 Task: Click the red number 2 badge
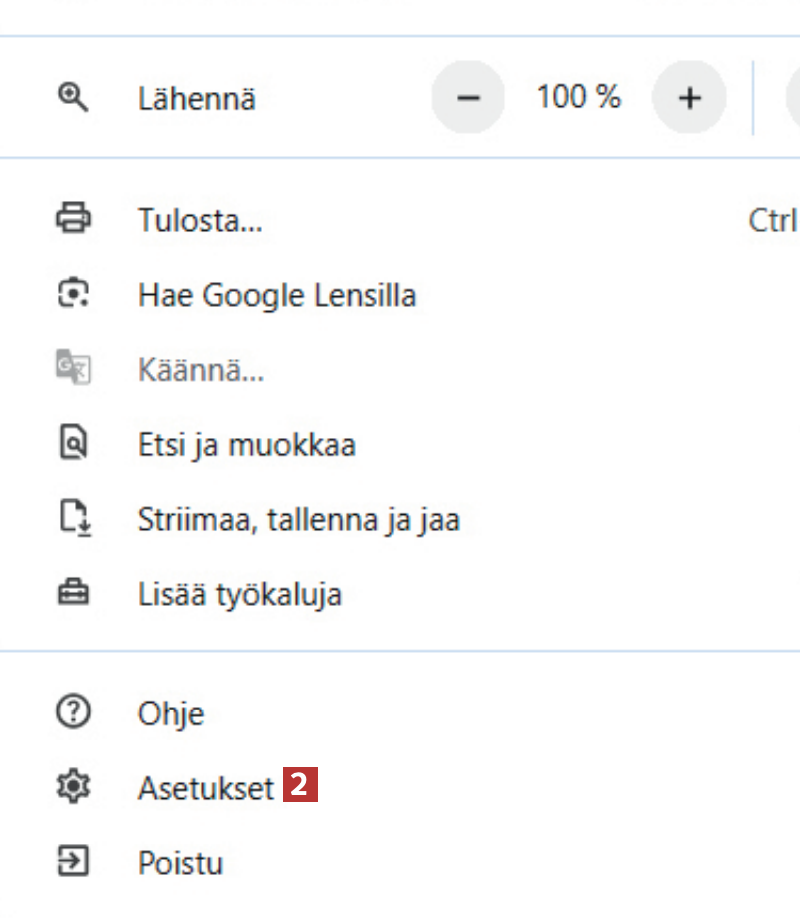point(300,786)
